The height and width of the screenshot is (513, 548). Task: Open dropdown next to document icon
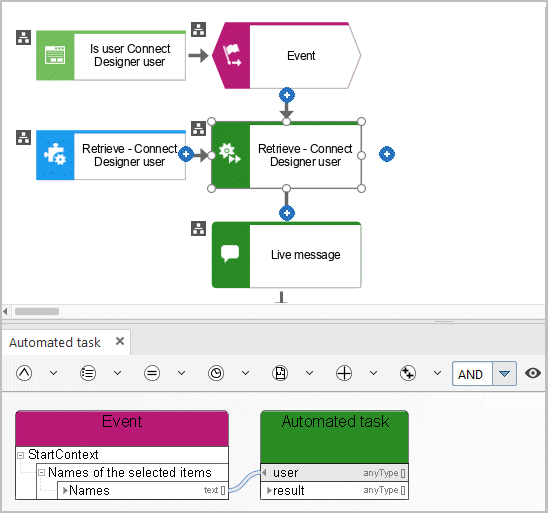tap(309, 373)
